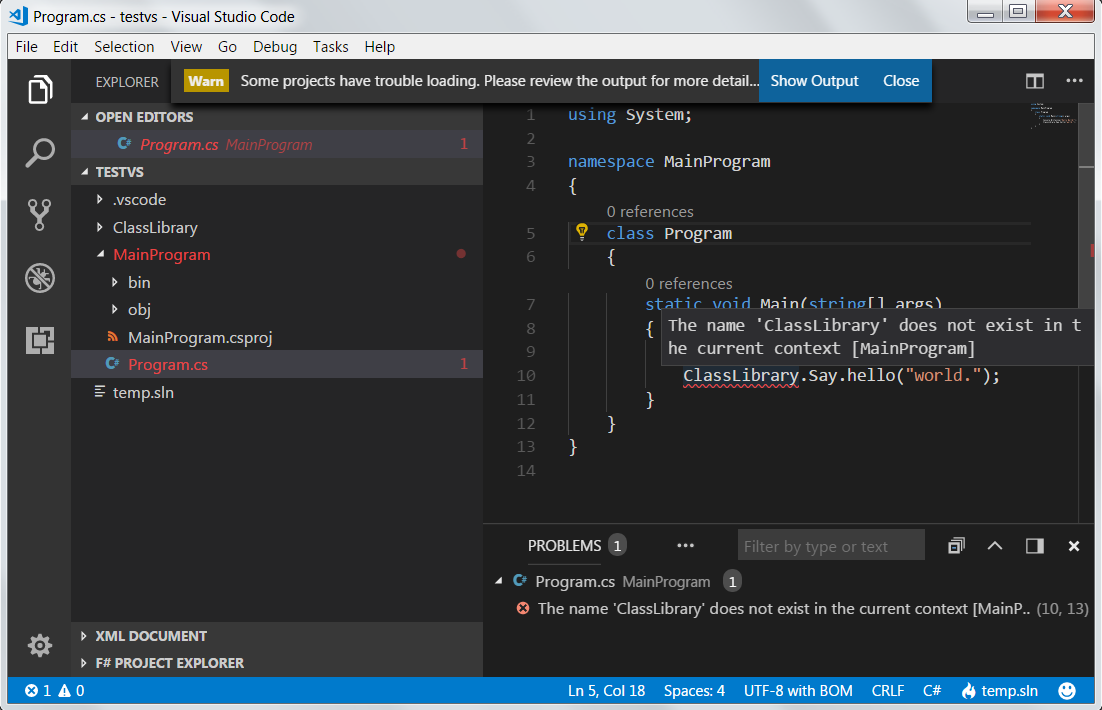This screenshot has height=710, width=1102.
Task: Open the Go menu
Action: 227,46
